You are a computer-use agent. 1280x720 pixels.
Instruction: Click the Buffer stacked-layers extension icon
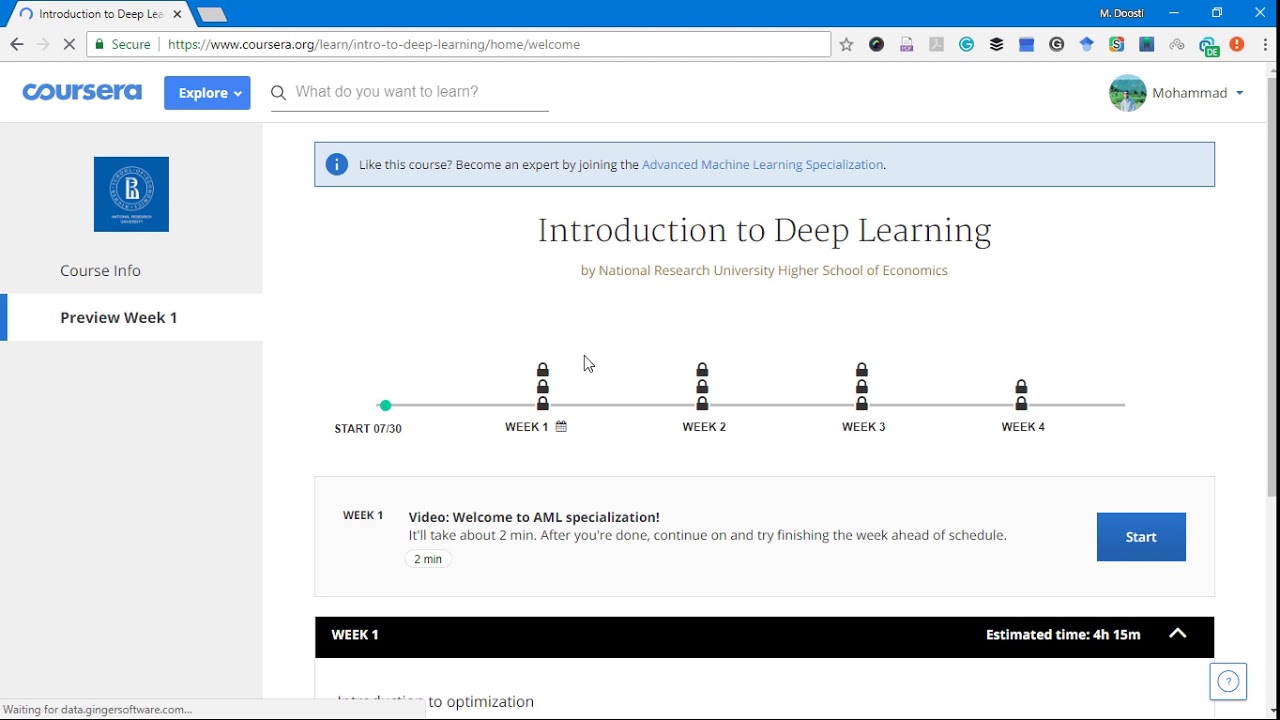[997, 44]
